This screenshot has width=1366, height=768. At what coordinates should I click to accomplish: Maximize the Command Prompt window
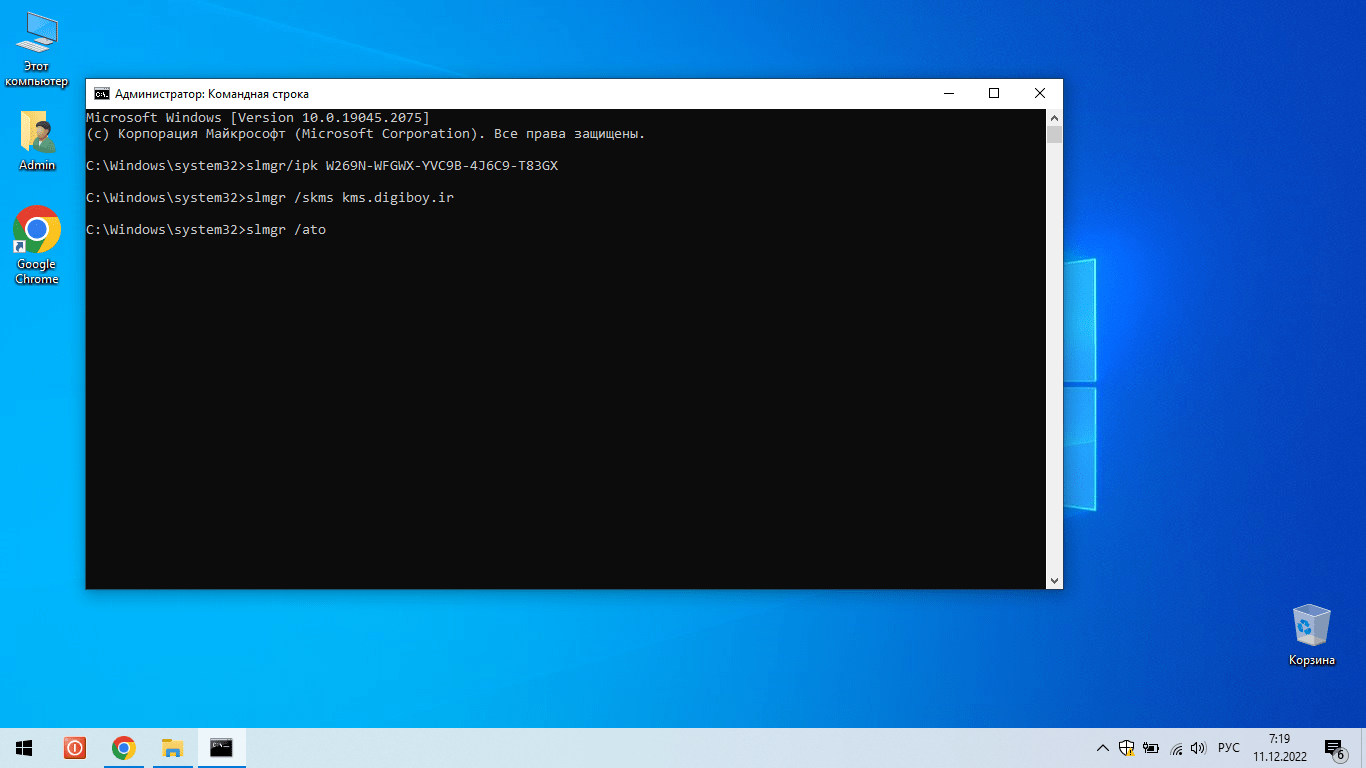(994, 94)
